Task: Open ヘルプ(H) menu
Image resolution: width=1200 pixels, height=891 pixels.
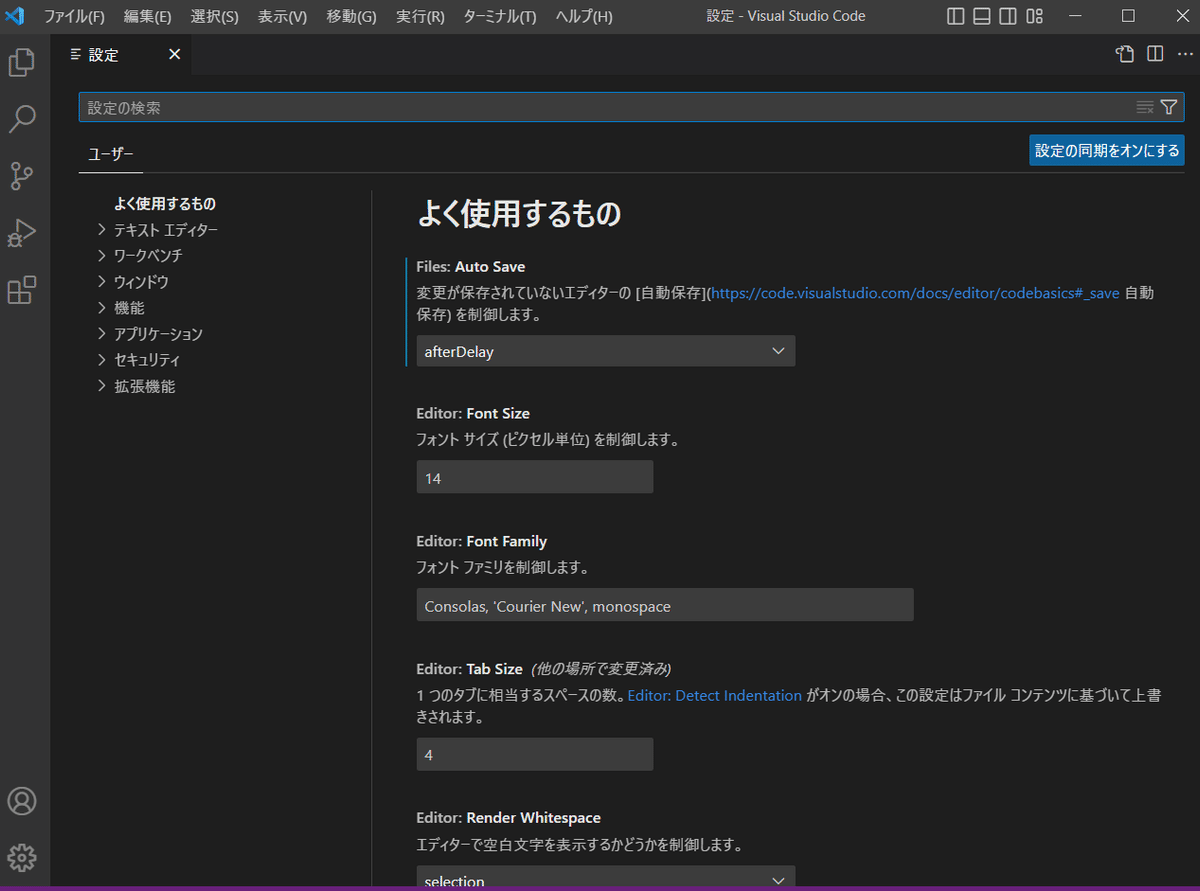Action: (584, 16)
